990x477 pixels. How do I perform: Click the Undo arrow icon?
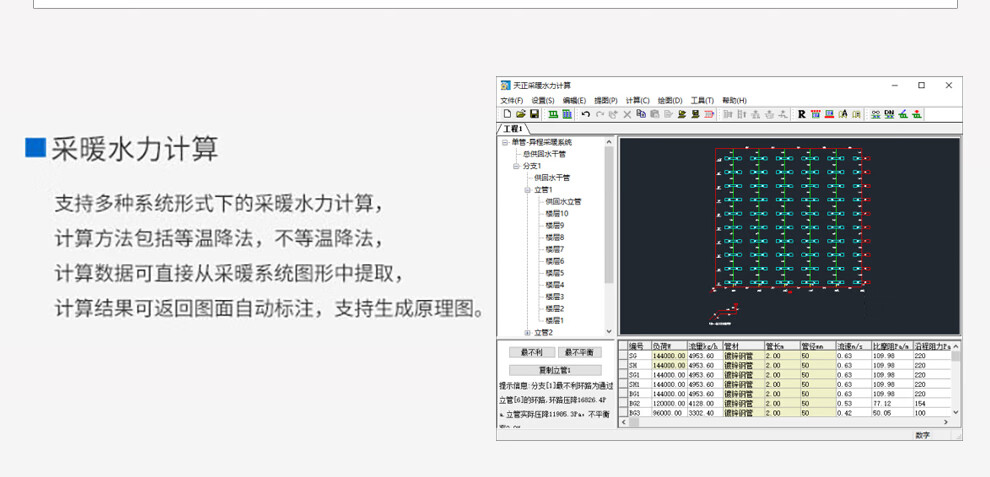[x=586, y=115]
